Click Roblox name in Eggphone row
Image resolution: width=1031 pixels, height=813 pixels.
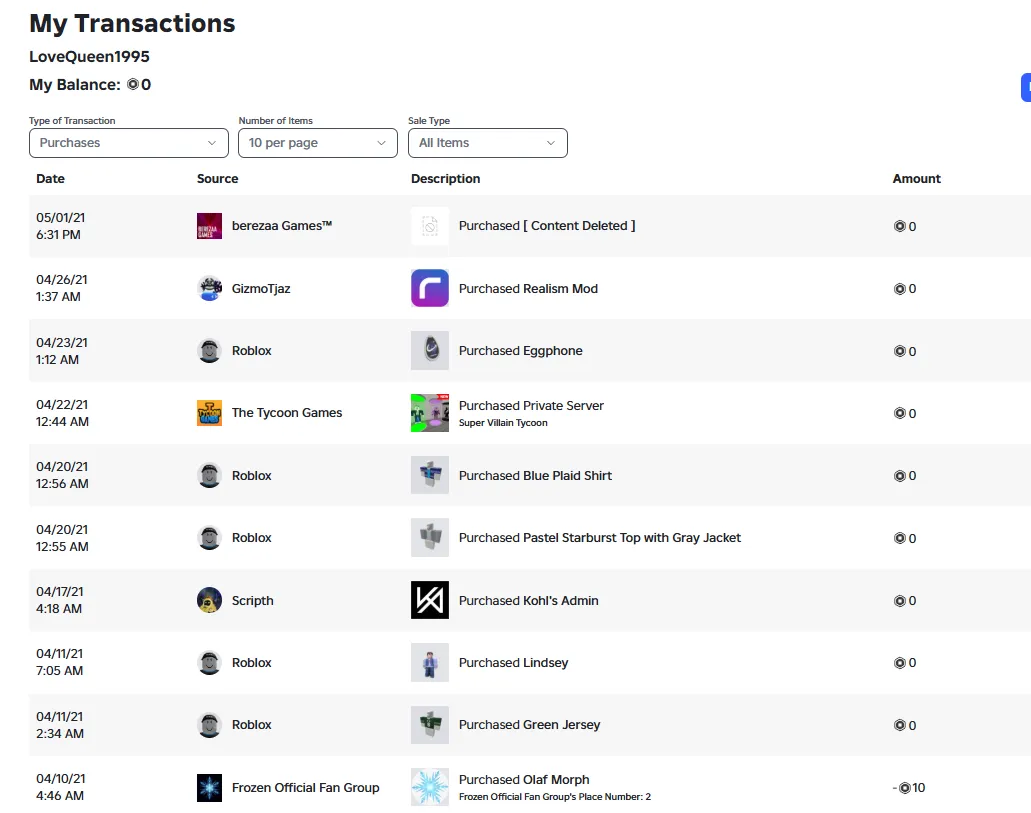click(251, 351)
